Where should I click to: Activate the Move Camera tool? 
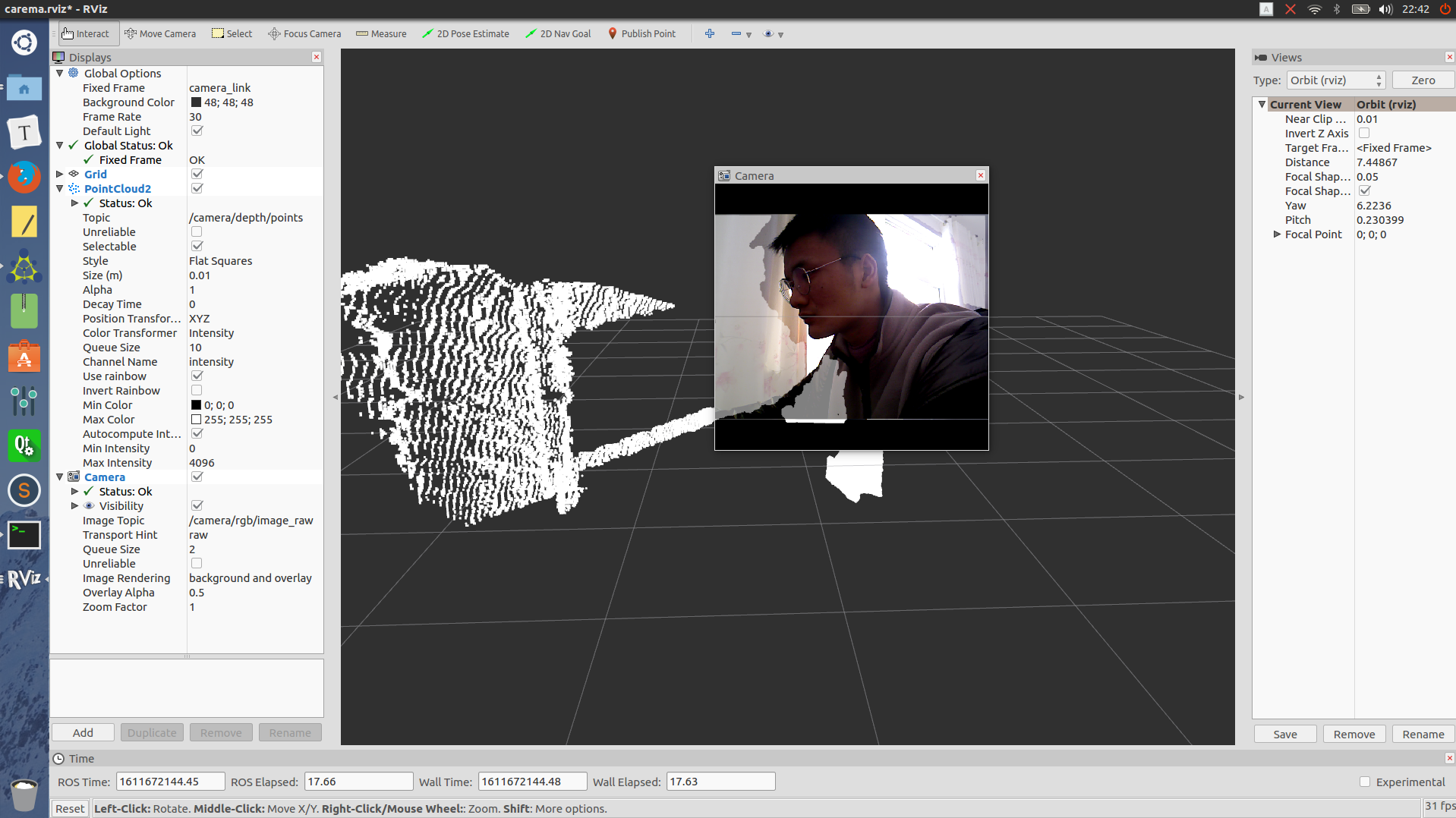[160, 33]
